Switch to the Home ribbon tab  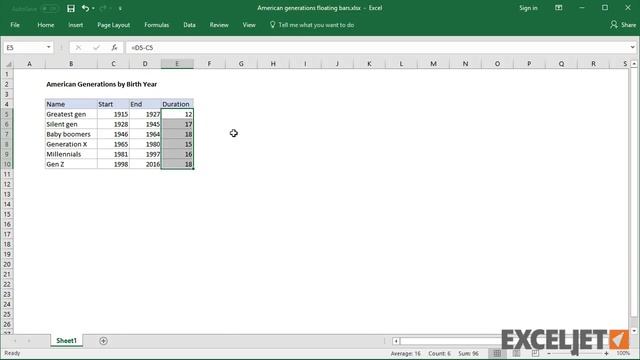(46, 25)
